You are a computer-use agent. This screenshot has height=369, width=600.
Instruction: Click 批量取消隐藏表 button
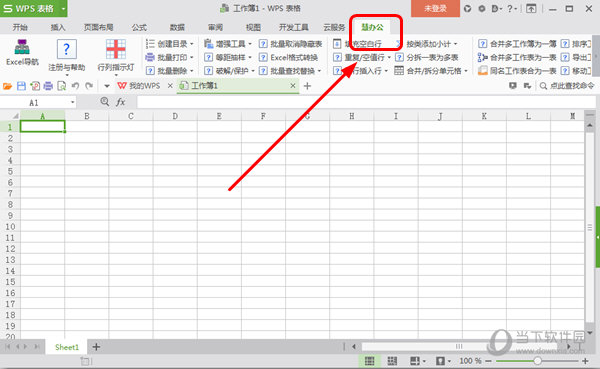tap(291, 44)
